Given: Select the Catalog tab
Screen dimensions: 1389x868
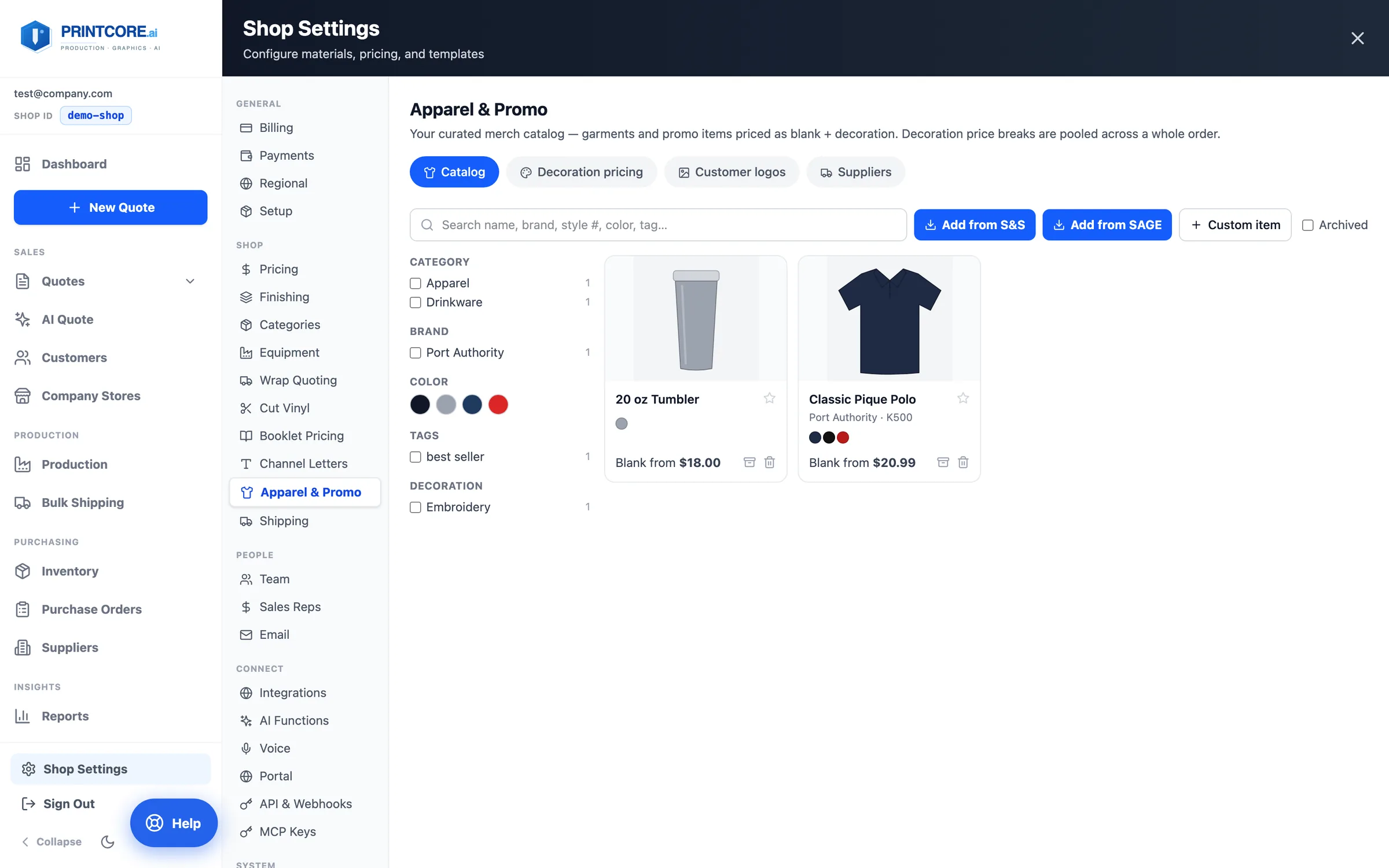Looking at the screenshot, I should [x=454, y=172].
